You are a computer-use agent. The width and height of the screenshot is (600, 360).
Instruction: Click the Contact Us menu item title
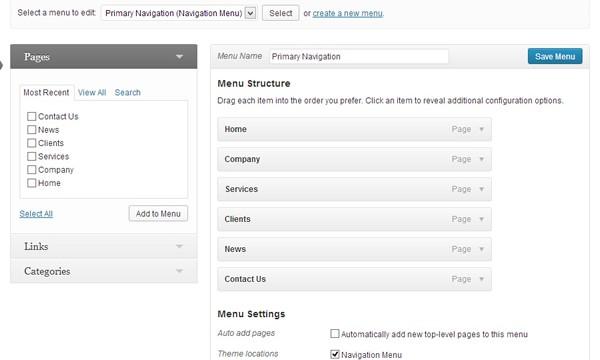click(x=245, y=279)
